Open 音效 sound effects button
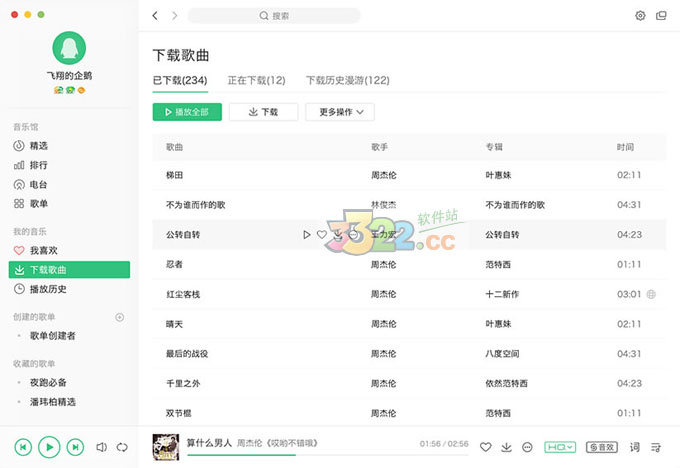The image size is (680, 468). (x=602, y=447)
